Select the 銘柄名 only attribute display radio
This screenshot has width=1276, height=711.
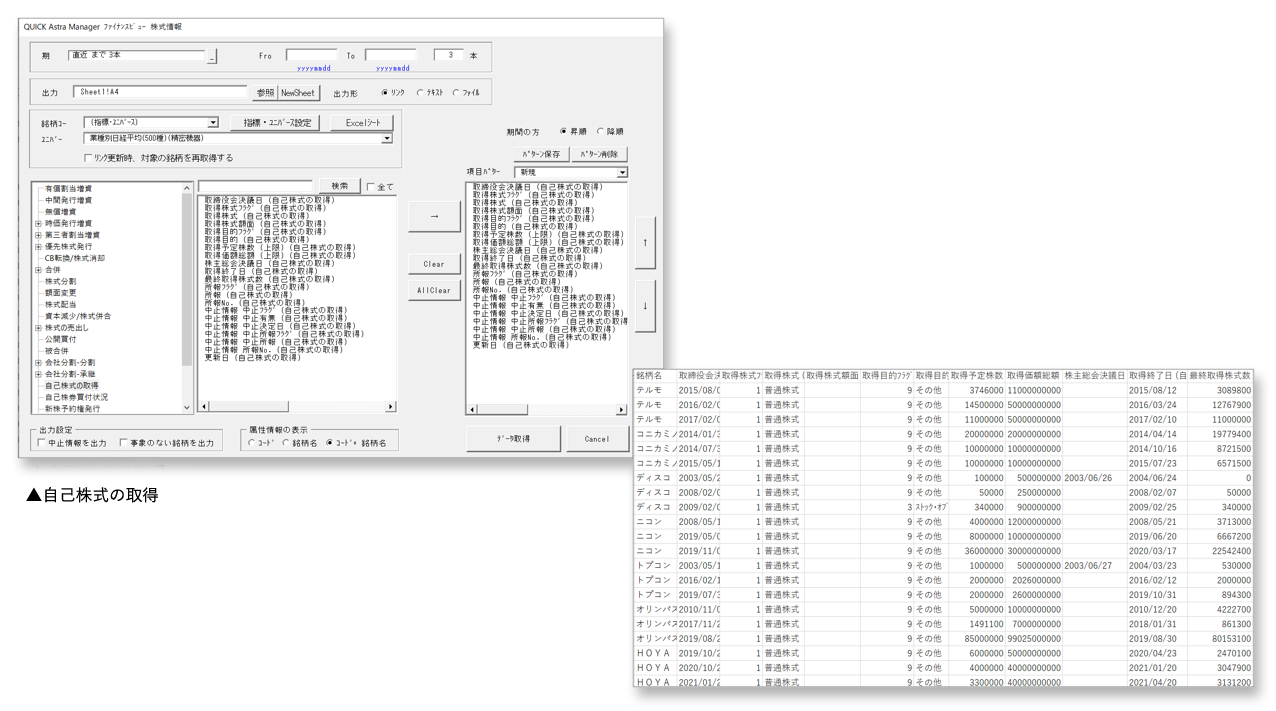point(286,443)
